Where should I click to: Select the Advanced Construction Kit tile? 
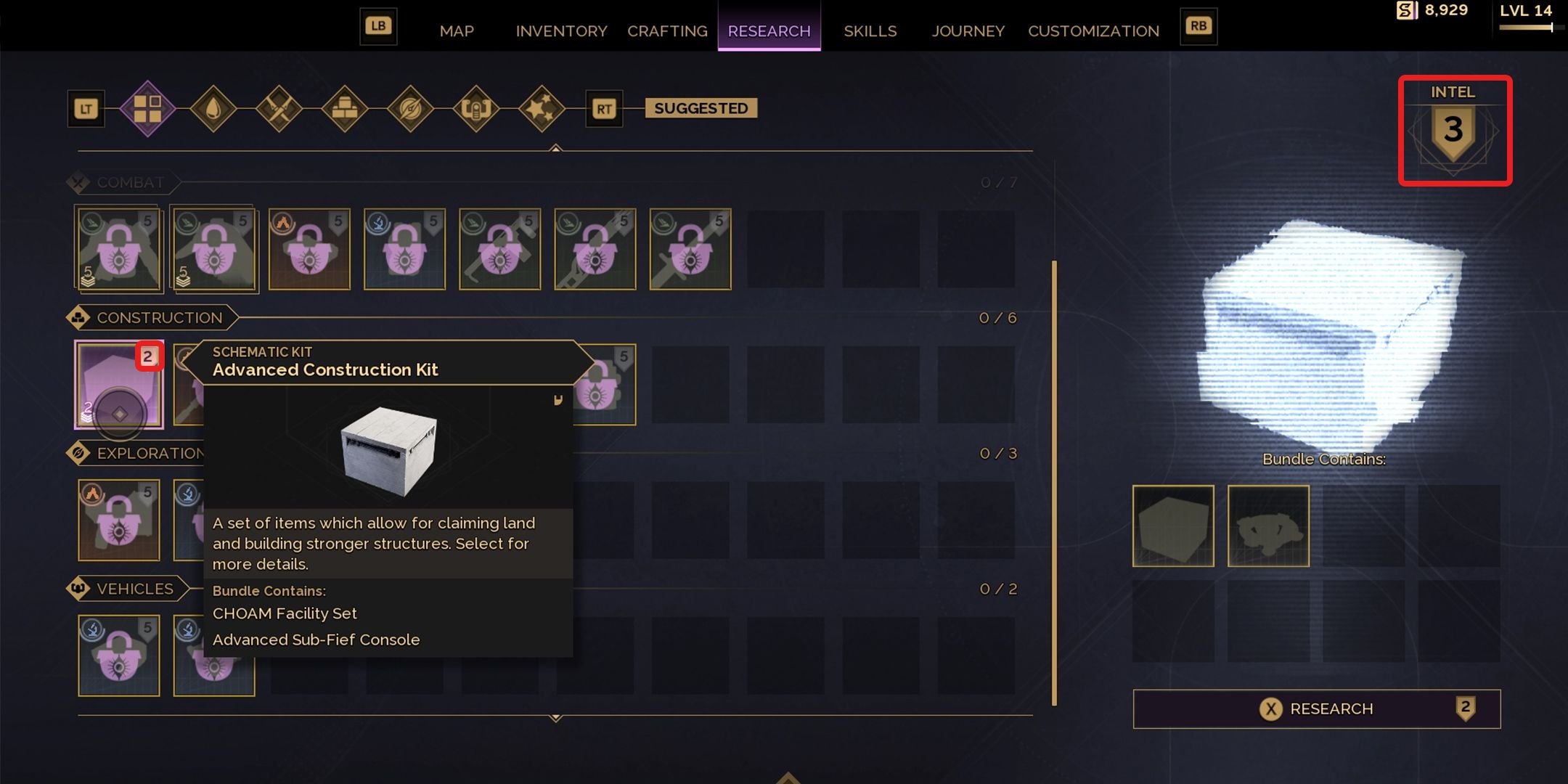pos(119,385)
